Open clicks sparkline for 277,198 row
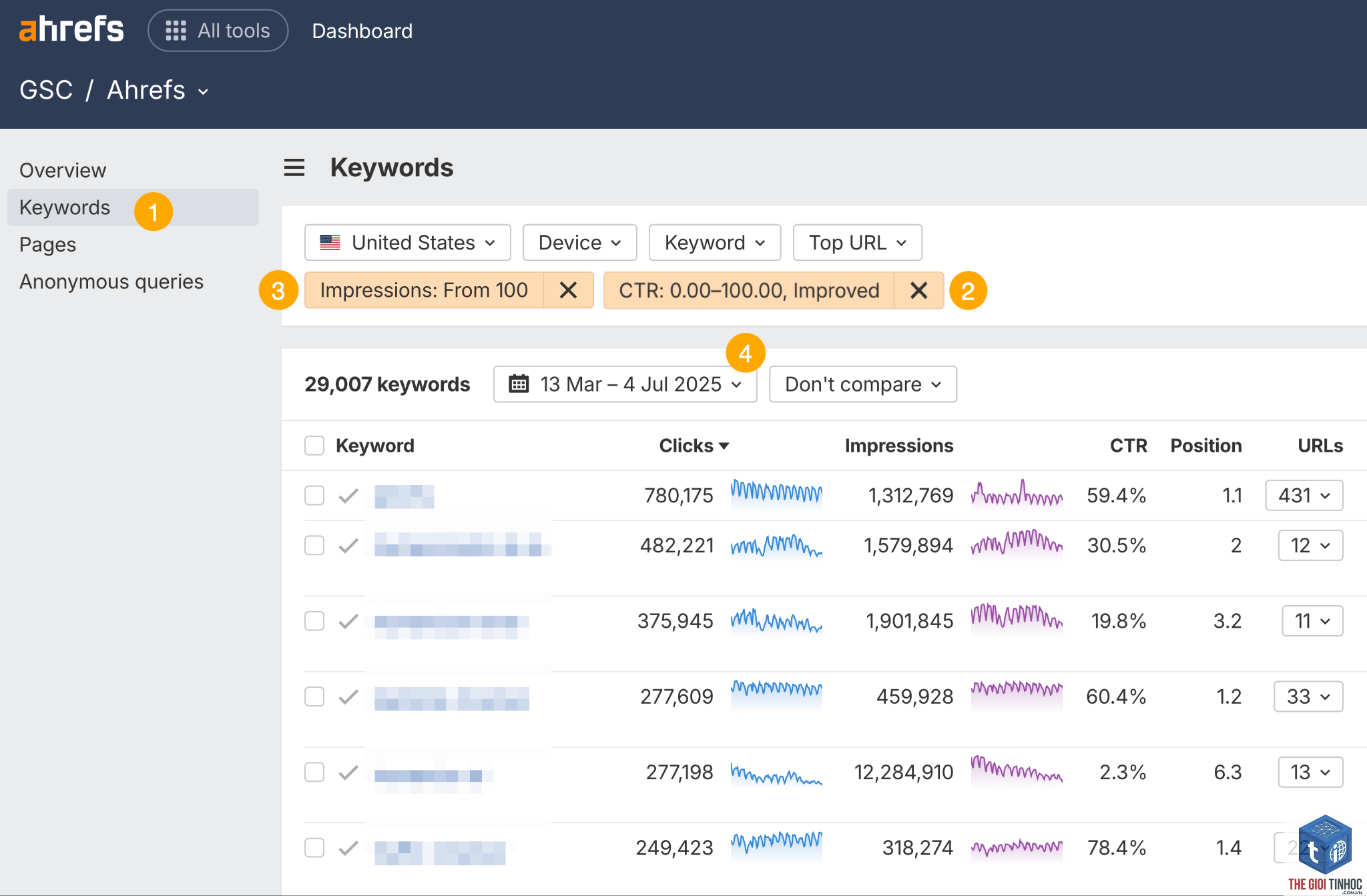 coord(776,774)
